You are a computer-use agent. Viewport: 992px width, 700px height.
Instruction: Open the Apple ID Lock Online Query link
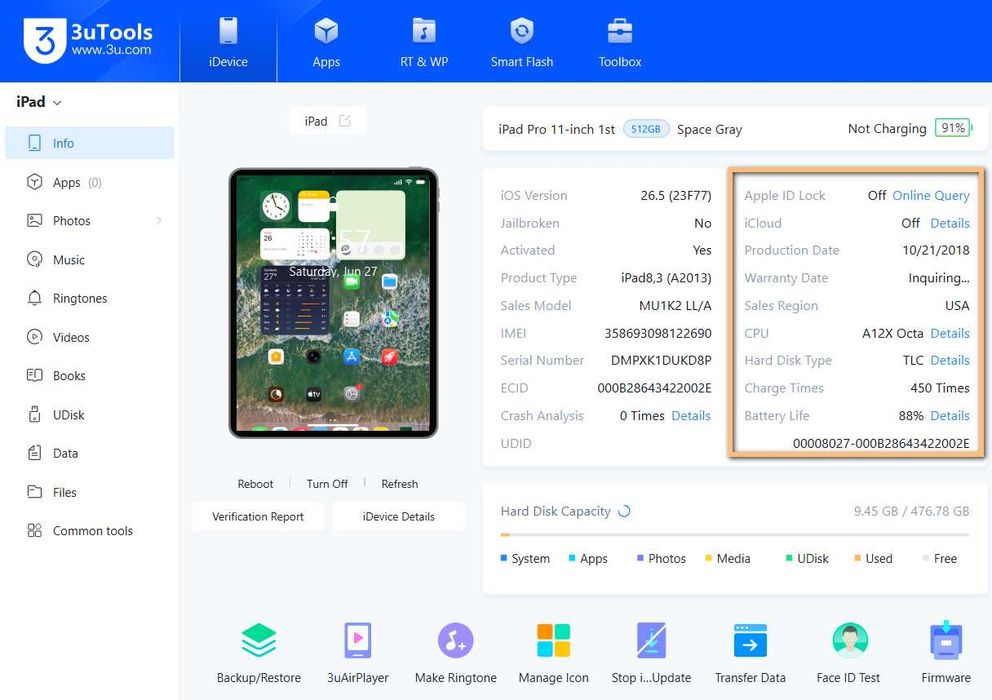[x=931, y=196]
